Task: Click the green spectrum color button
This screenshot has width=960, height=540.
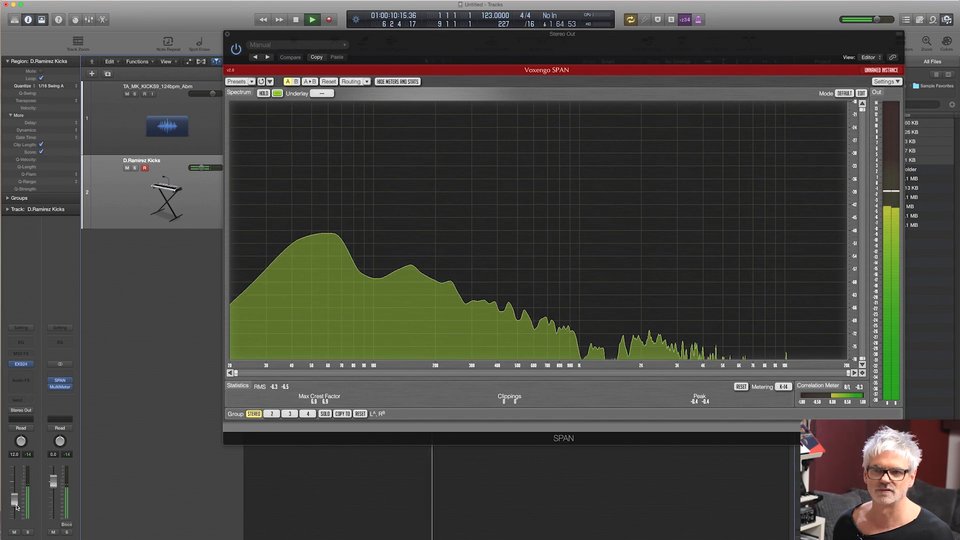Action: [x=277, y=93]
